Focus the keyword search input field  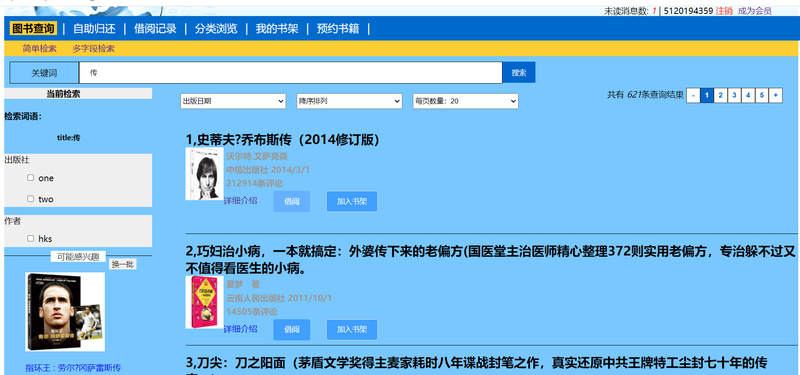[291, 72]
